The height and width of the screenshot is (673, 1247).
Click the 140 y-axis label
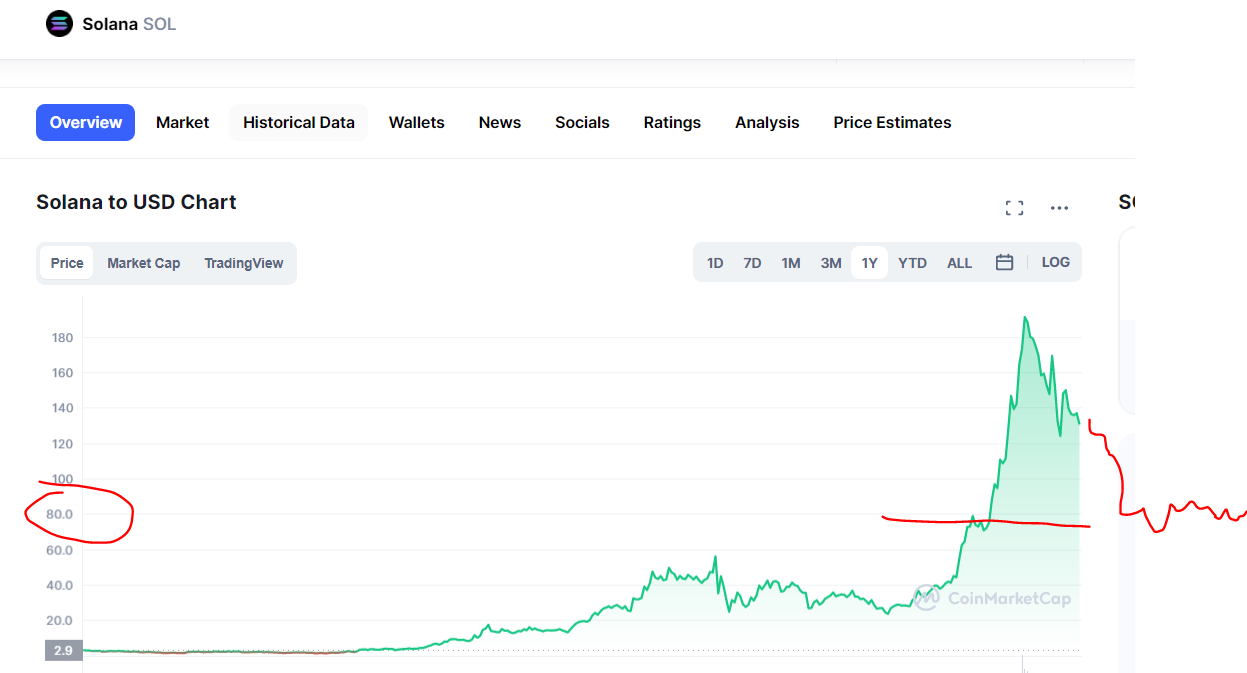[x=62, y=408]
